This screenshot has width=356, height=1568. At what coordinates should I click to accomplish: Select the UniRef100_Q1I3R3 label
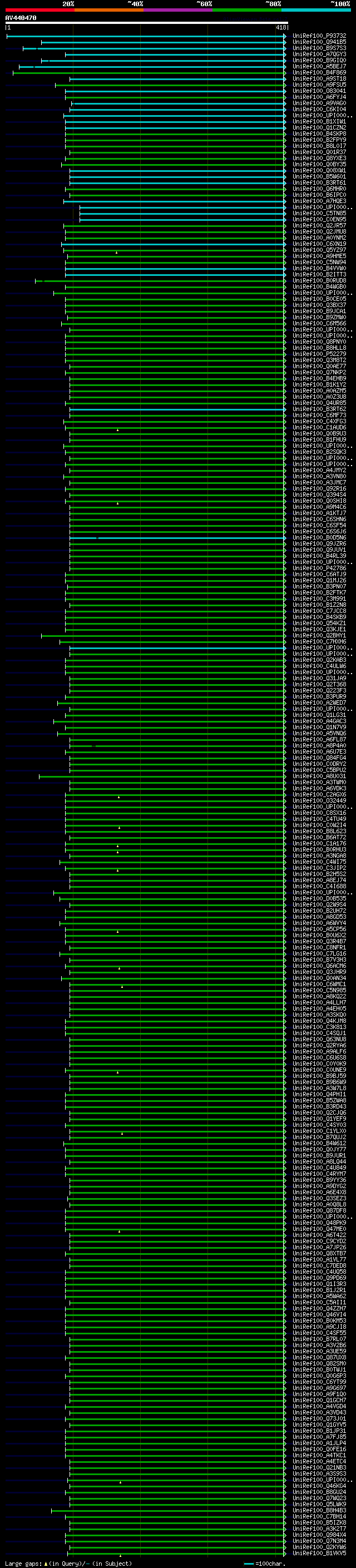click(x=319, y=1284)
